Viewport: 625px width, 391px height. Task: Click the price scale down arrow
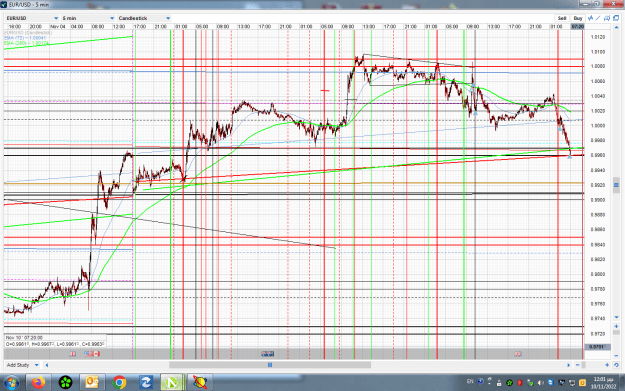[x=616, y=317]
